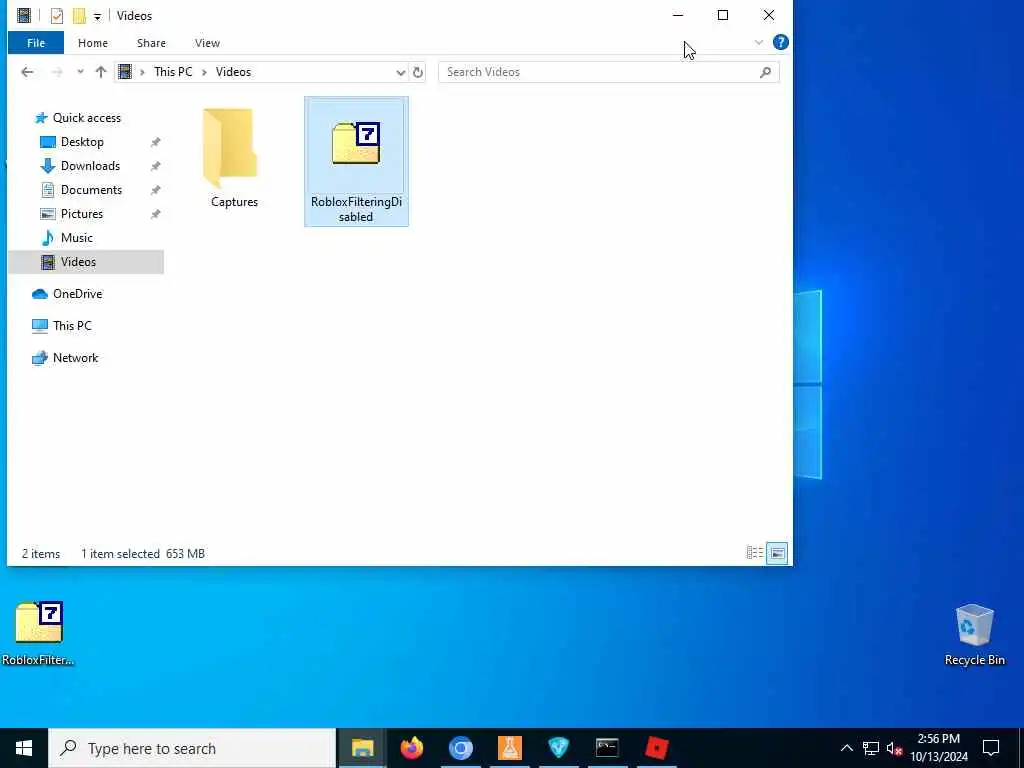Go back to the previous folder
The width and height of the screenshot is (1024, 768).
(27, 72)
